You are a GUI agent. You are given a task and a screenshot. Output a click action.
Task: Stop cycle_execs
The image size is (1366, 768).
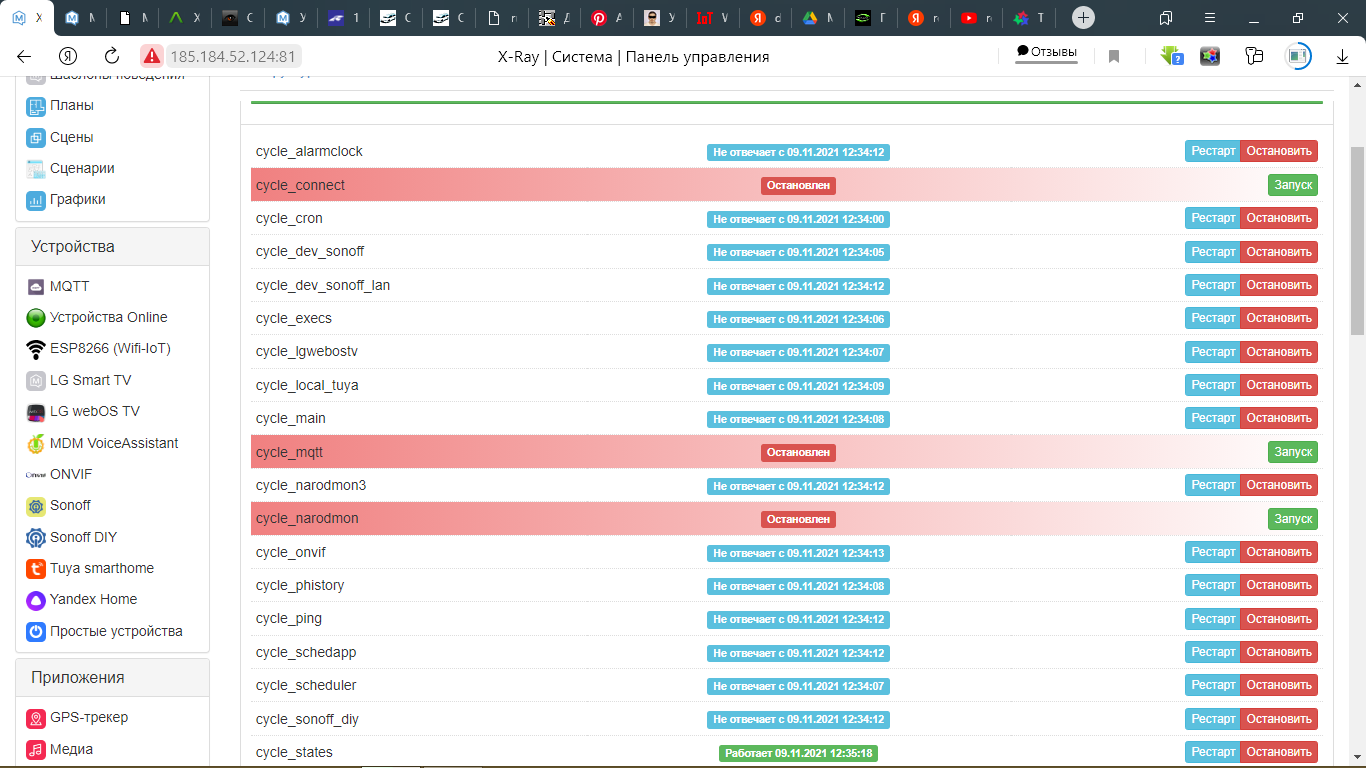tap(1279, 318)
